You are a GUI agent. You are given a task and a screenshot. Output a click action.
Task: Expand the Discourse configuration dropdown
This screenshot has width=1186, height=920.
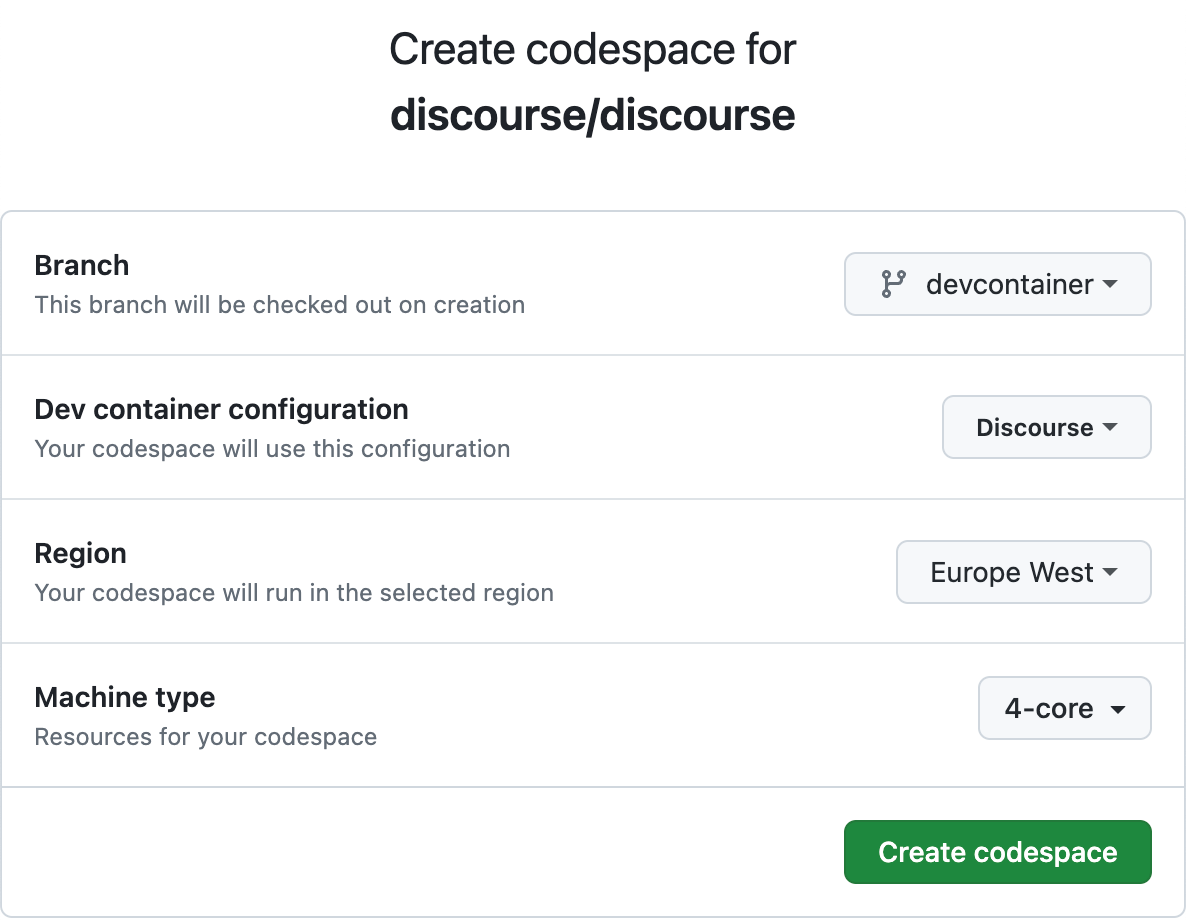point(1046,428)
